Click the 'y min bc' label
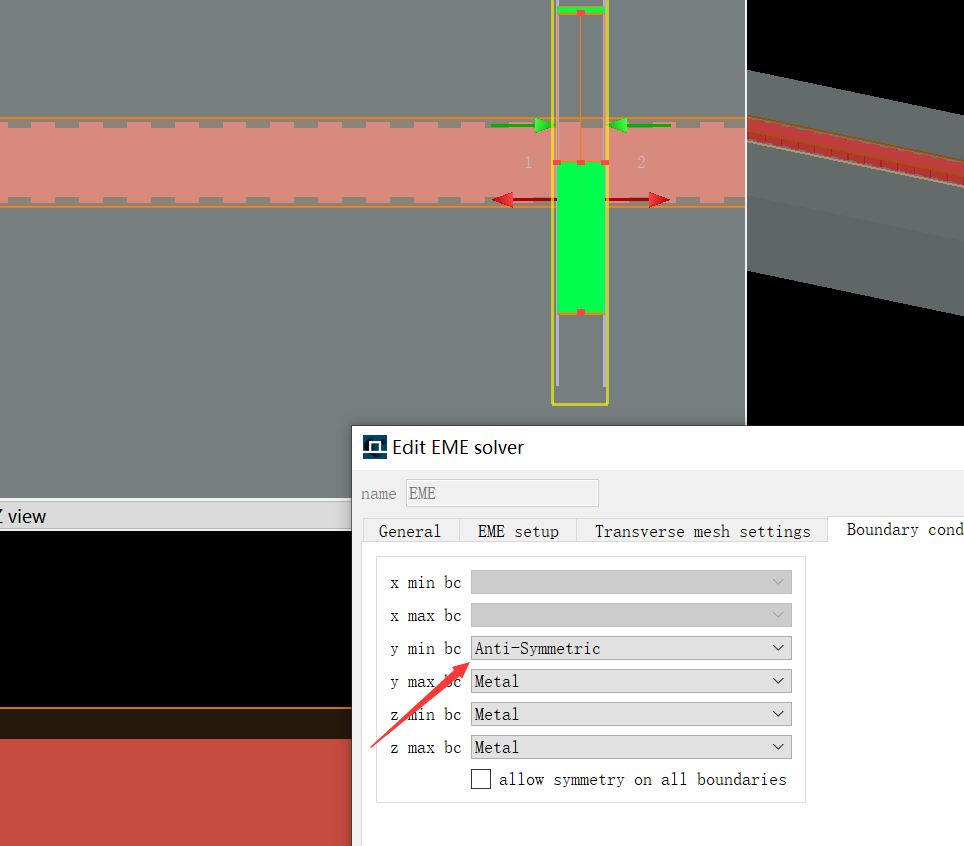The image size is (964, 846). click(425, 649)
